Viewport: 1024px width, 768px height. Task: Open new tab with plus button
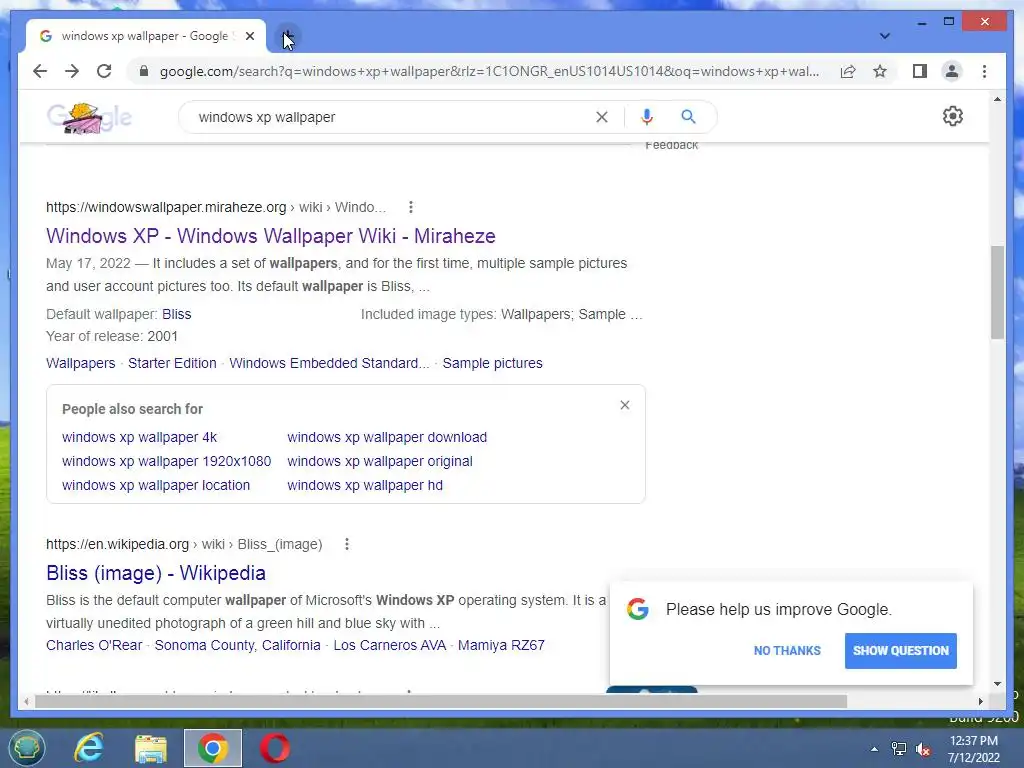288,37
